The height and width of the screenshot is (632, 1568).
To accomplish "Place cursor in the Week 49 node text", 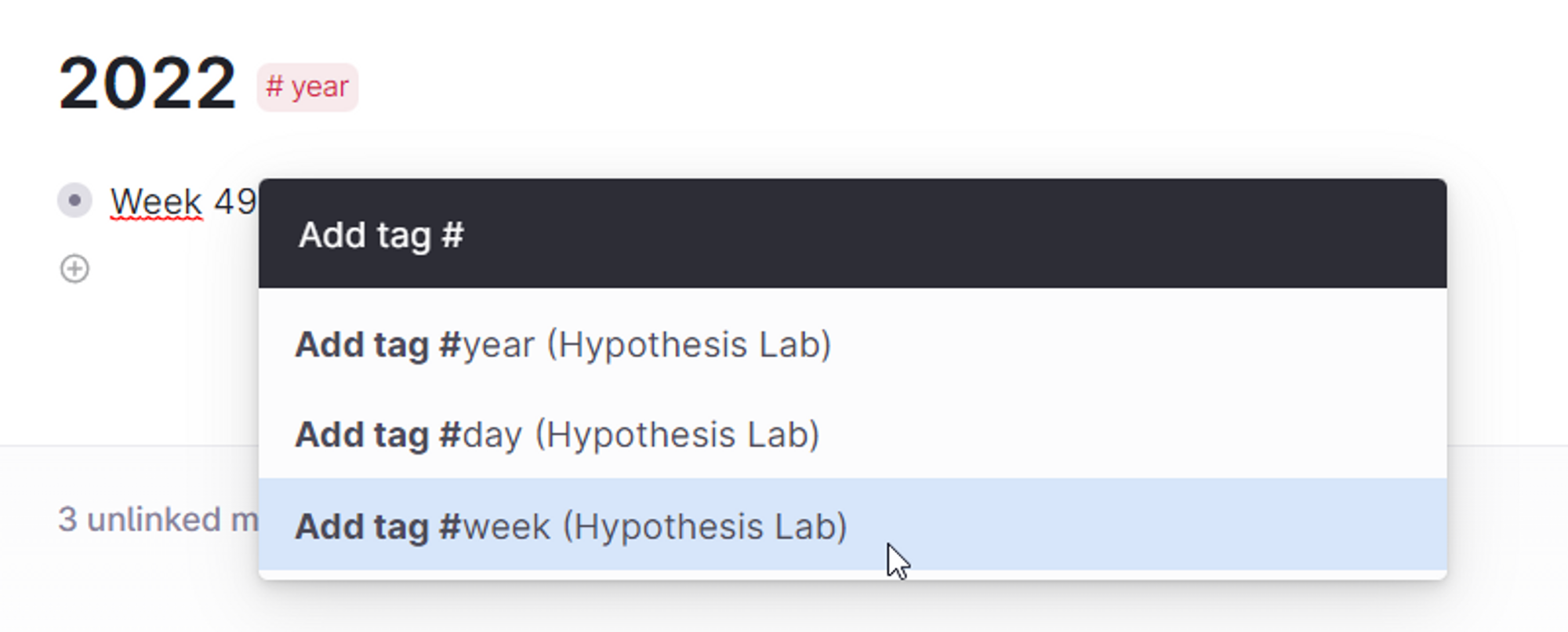I will click(183, 202).
